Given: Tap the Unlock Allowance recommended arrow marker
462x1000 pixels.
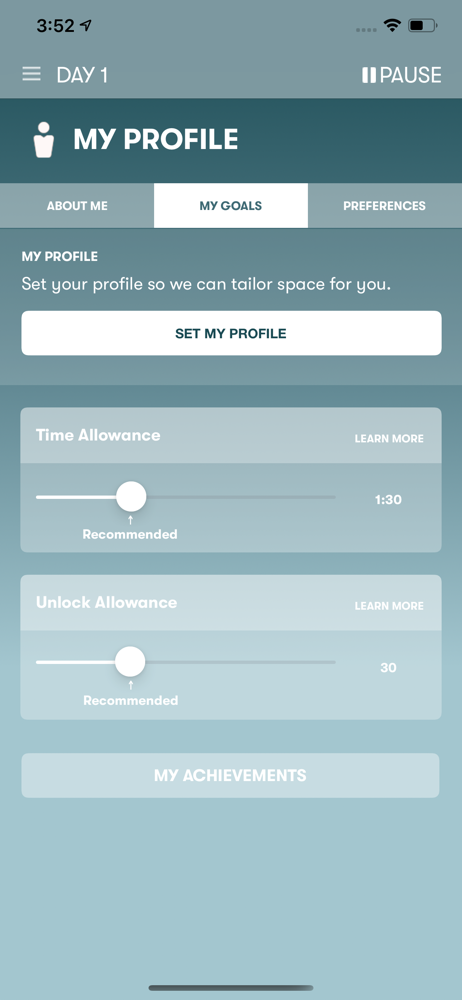Looking at the screenshot, I should 131,686.
